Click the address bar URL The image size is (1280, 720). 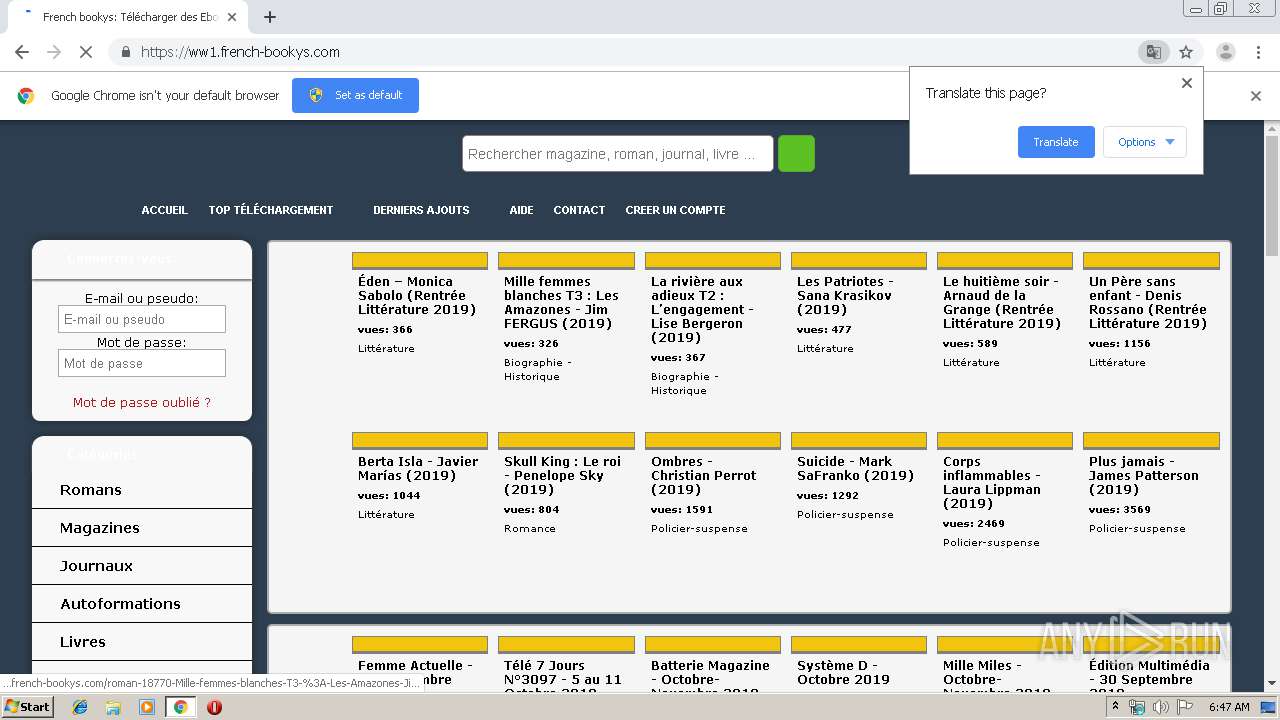point(240,52)
